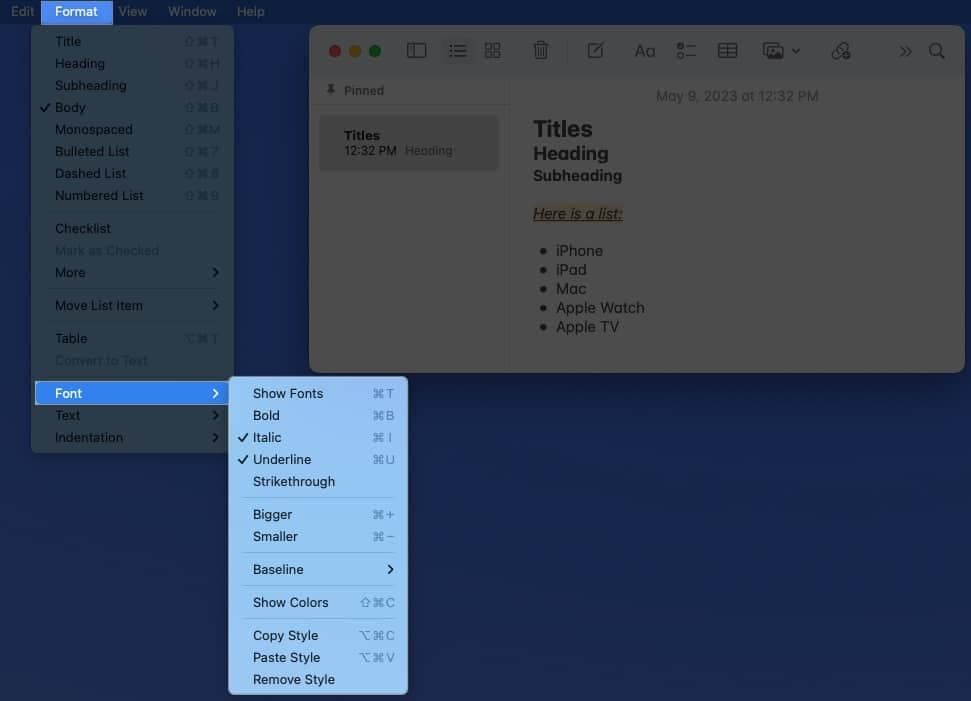
Task: Click the Apple TV bullet item
Action: (587, 327)
